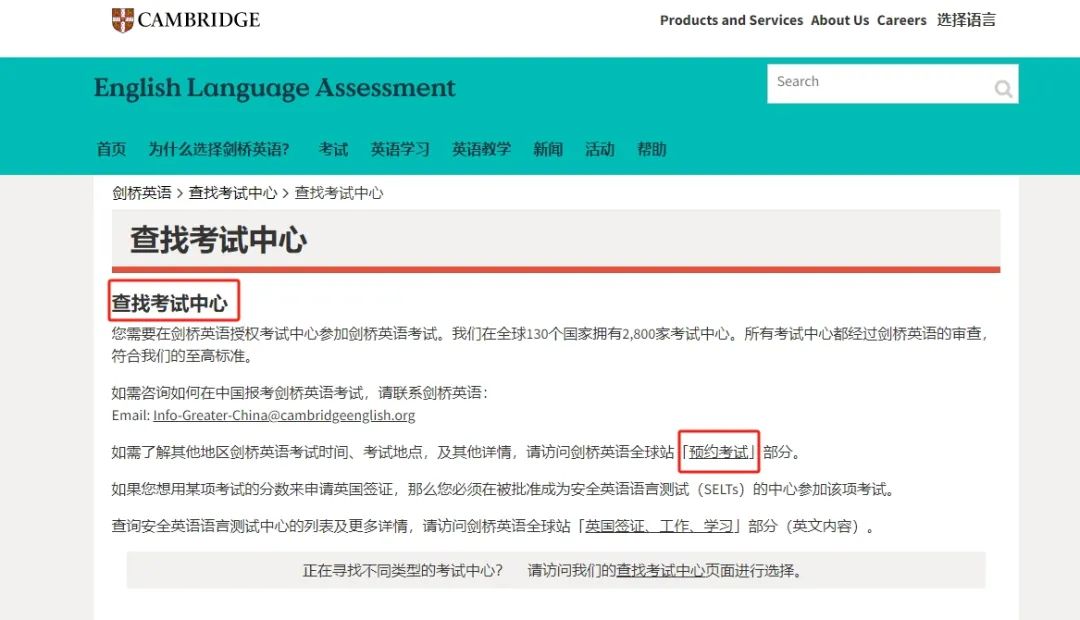The image size is (1080, 620).
Task: Open the 新闻 navigation item
Action: (x=548, y=149)
